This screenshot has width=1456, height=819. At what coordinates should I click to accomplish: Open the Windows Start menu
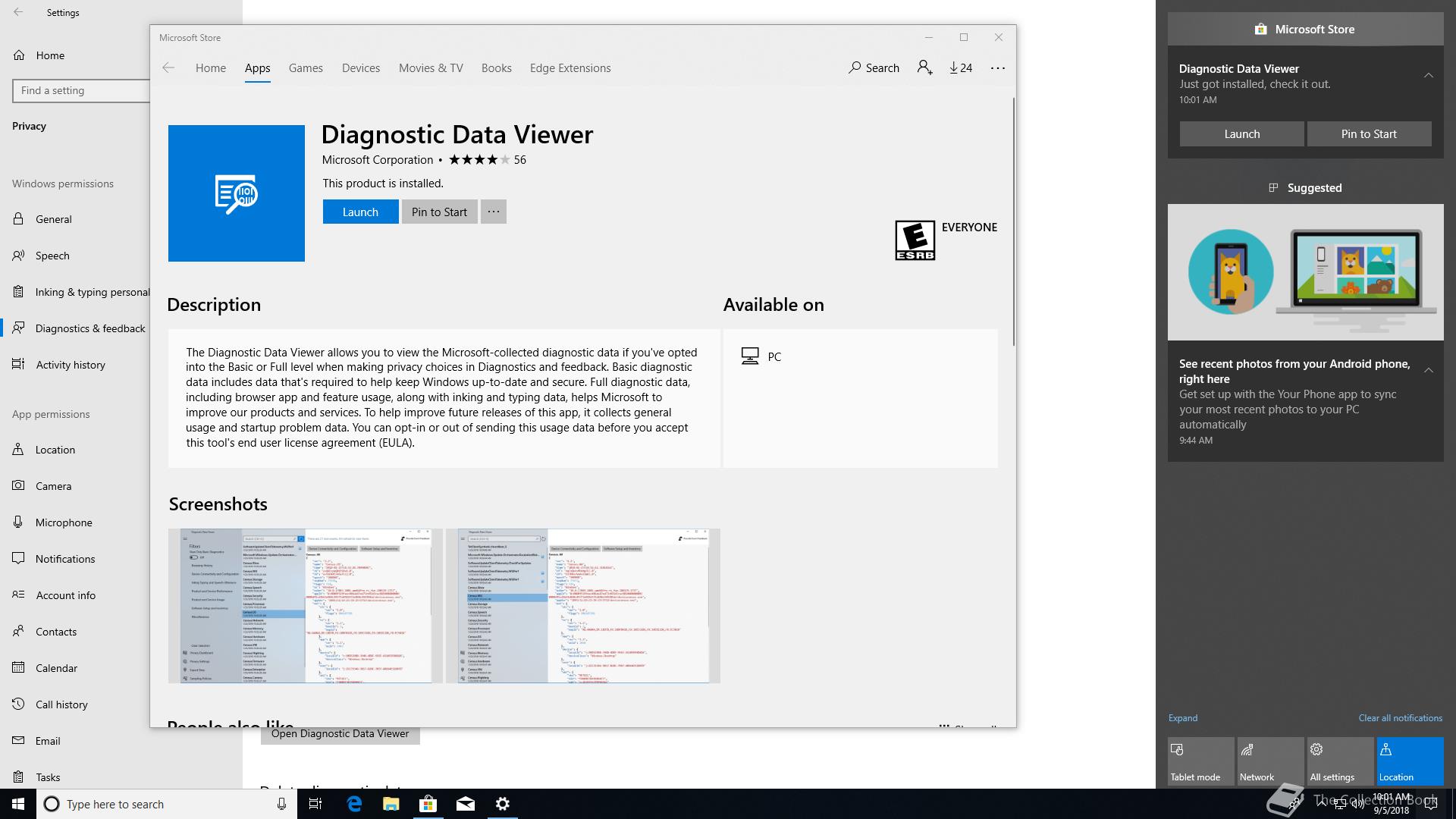[x=18, y=804]
